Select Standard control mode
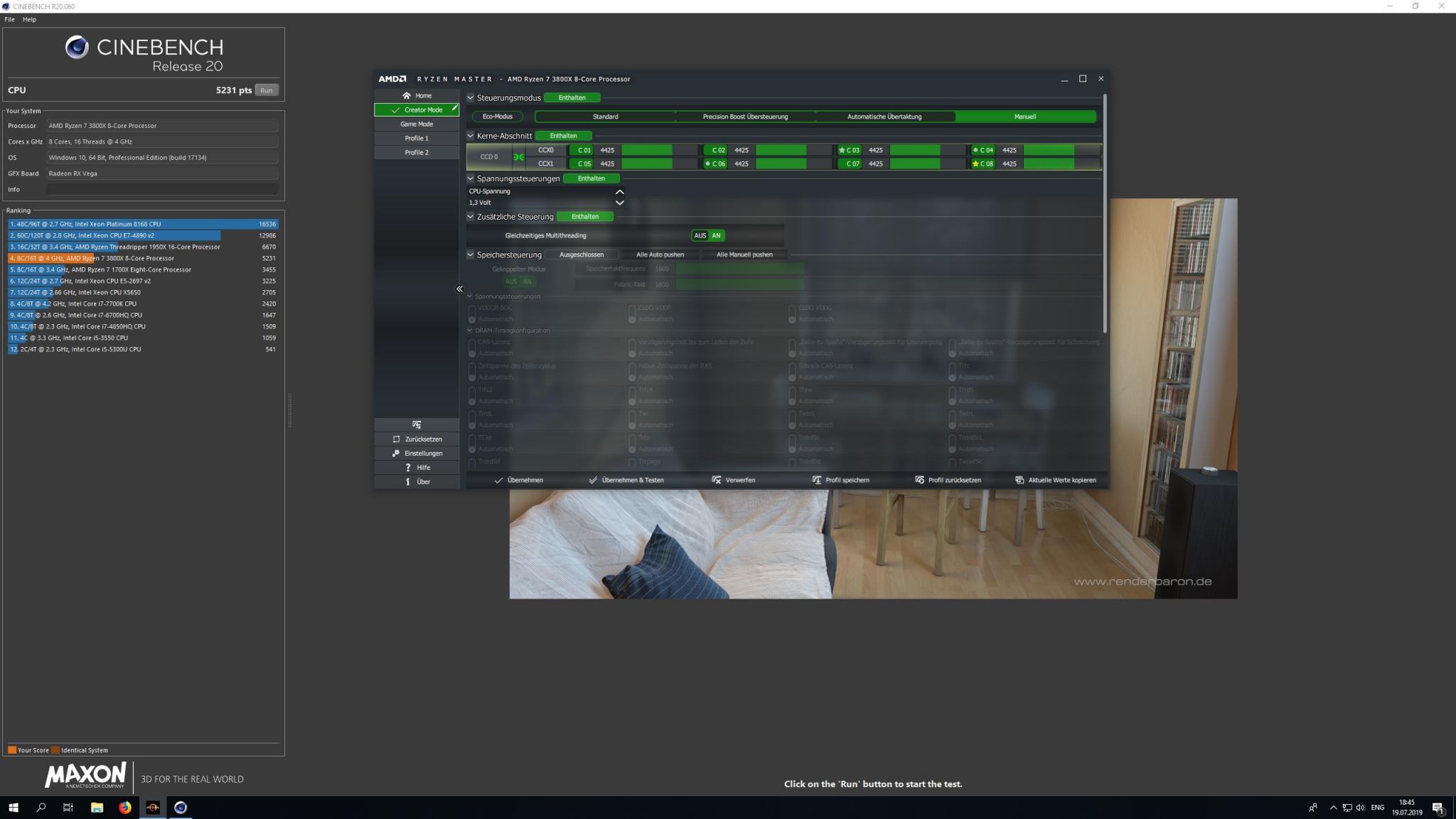The width and height of the screenshot is (1456, 819). [605, 117]
